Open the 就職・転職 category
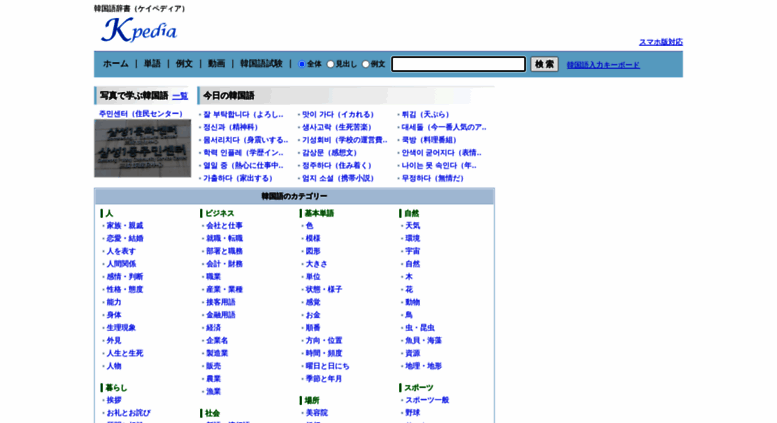The height and width of the screenshot is (423, 777). coord(224,239)
